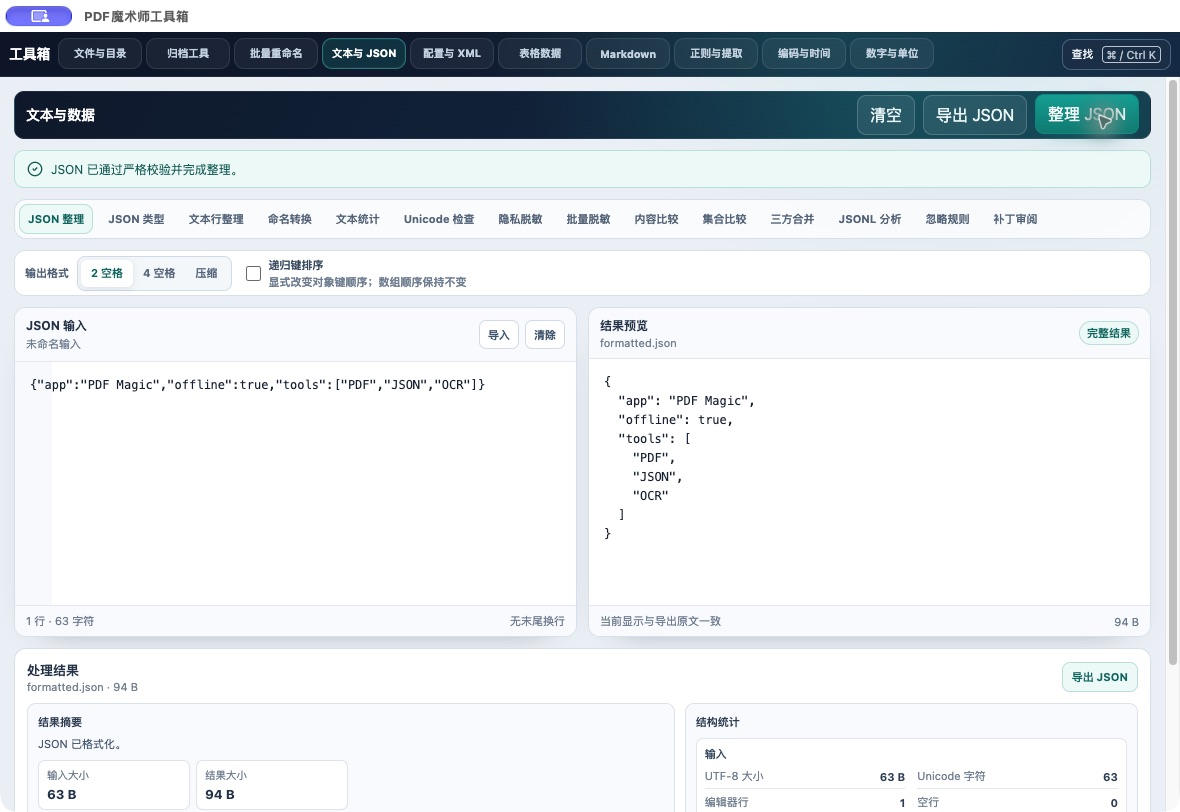
Task: Click the formatted.json filename under 结果预览
Action: 638,343
